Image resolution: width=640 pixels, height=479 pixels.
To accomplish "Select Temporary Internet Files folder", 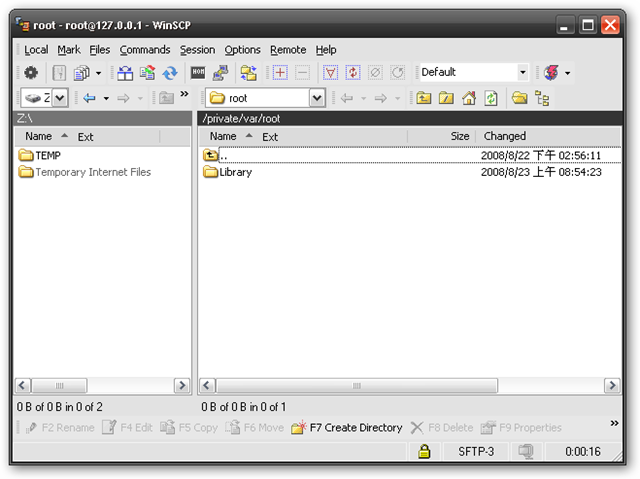I will pyautogui.click(x=84, y=172).
